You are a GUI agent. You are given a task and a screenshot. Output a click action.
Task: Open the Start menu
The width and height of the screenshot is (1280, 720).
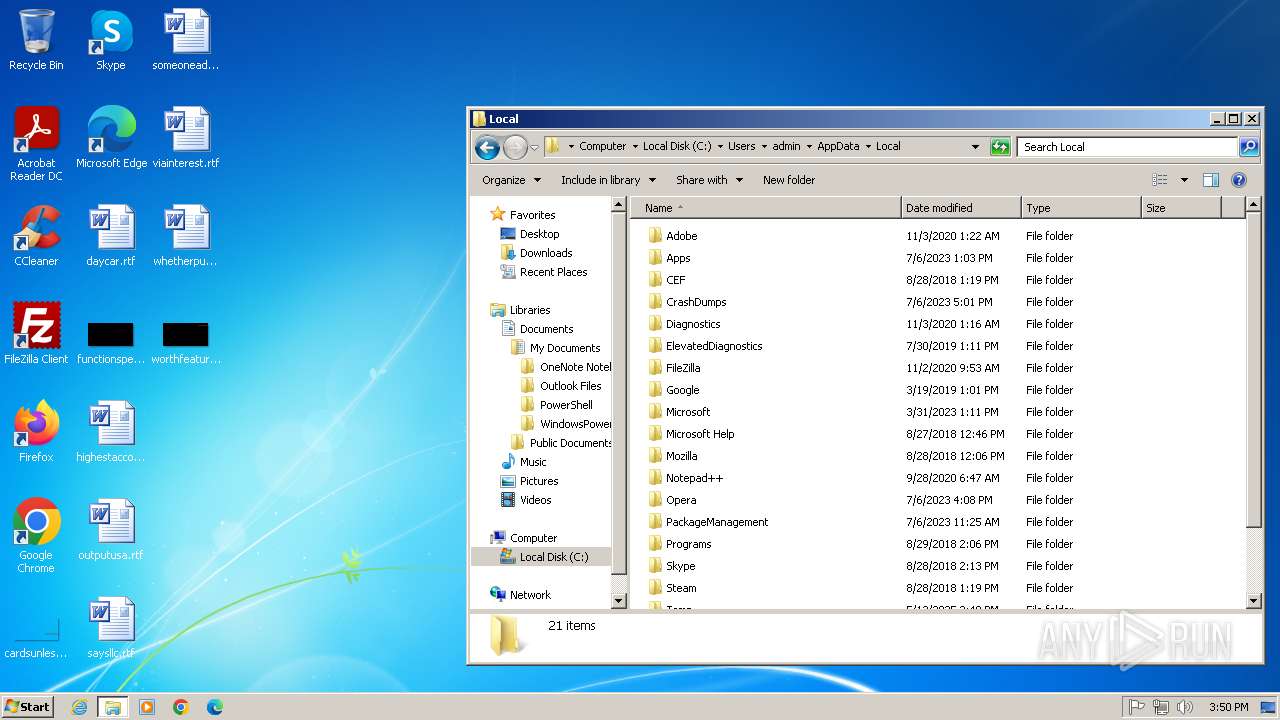coord(28,707)
